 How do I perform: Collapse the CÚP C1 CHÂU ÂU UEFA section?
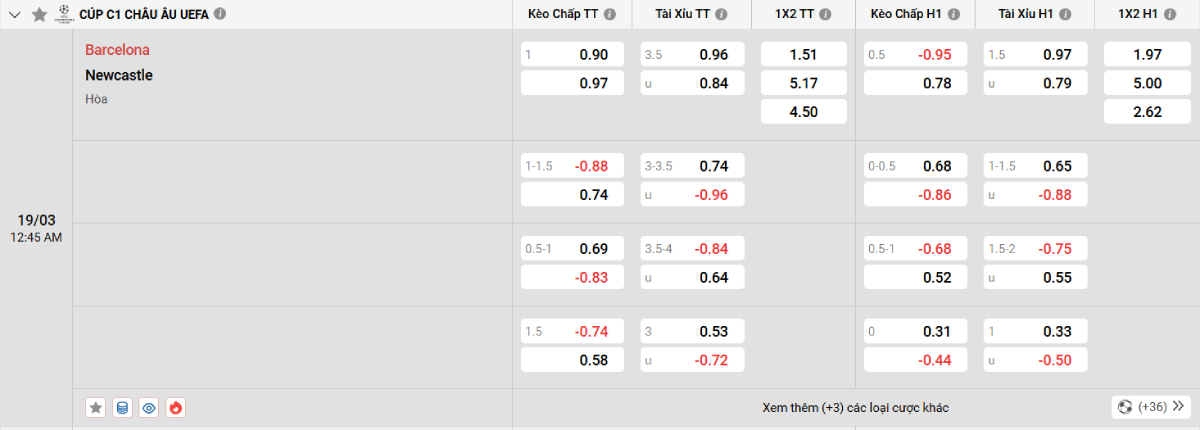click(x=15, y=15)
